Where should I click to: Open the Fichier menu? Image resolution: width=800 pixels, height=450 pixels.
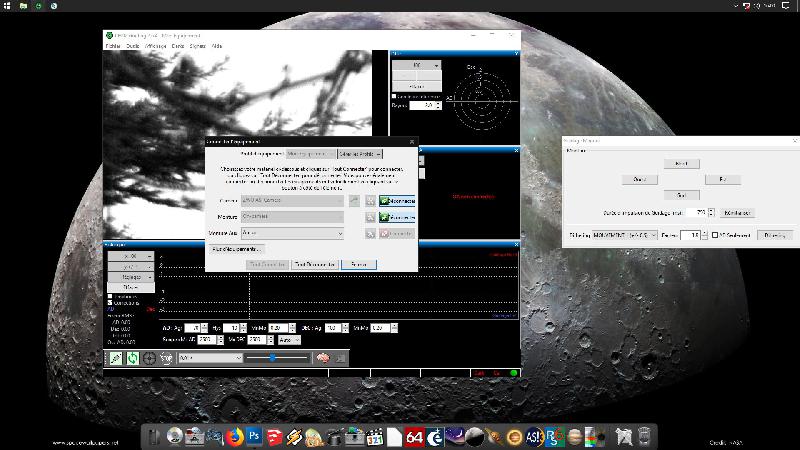(x=113, y=46)
